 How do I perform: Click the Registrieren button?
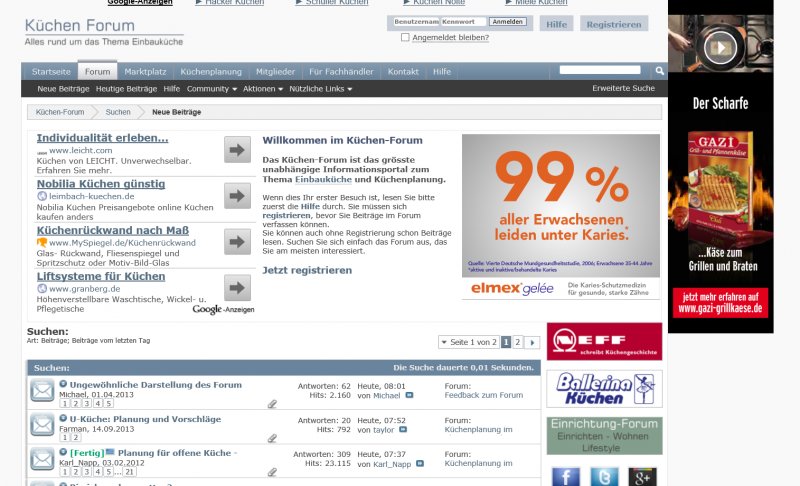pos(614,23)
